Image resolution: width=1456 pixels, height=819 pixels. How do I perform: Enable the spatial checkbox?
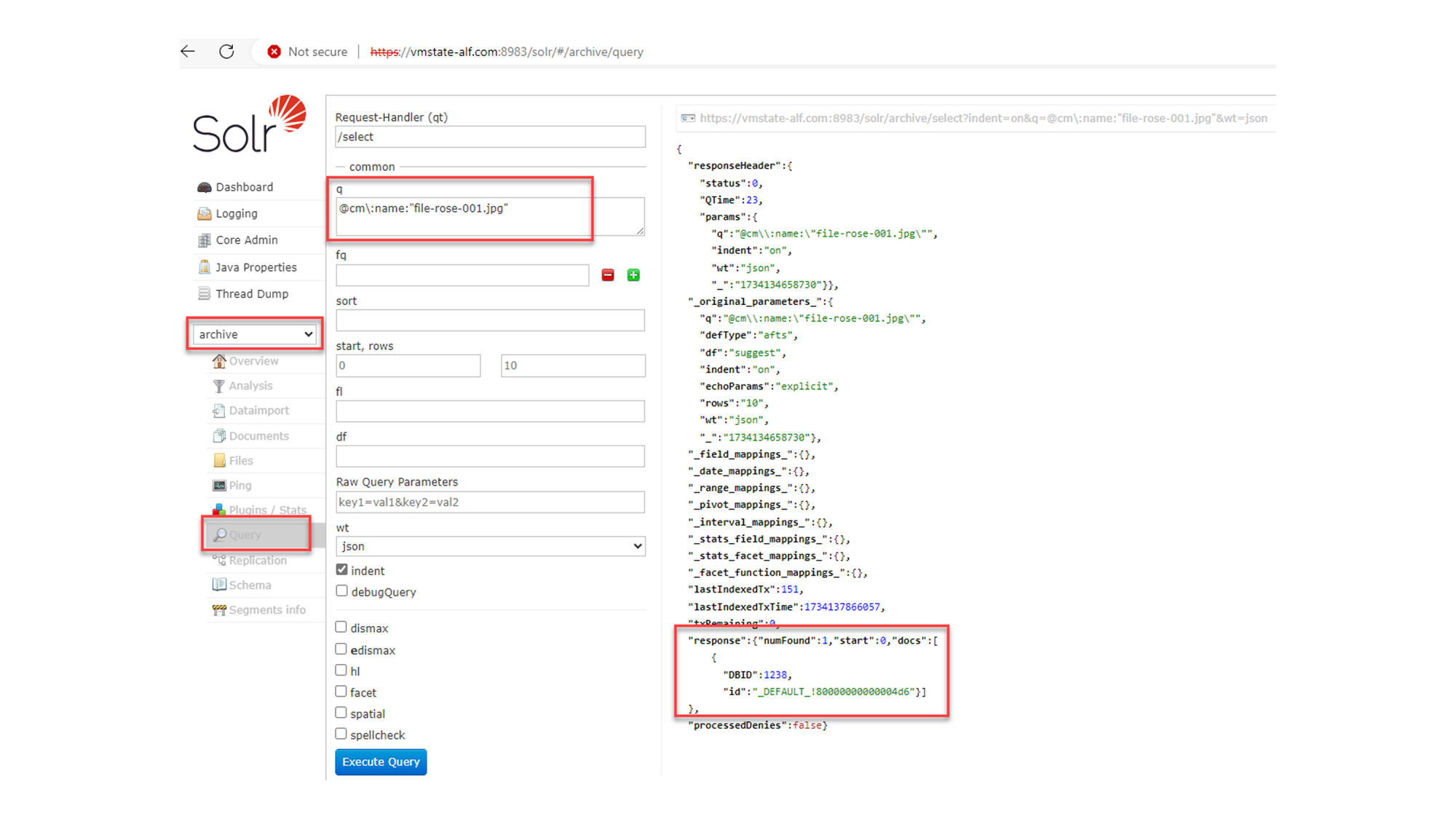pos(341,713)
